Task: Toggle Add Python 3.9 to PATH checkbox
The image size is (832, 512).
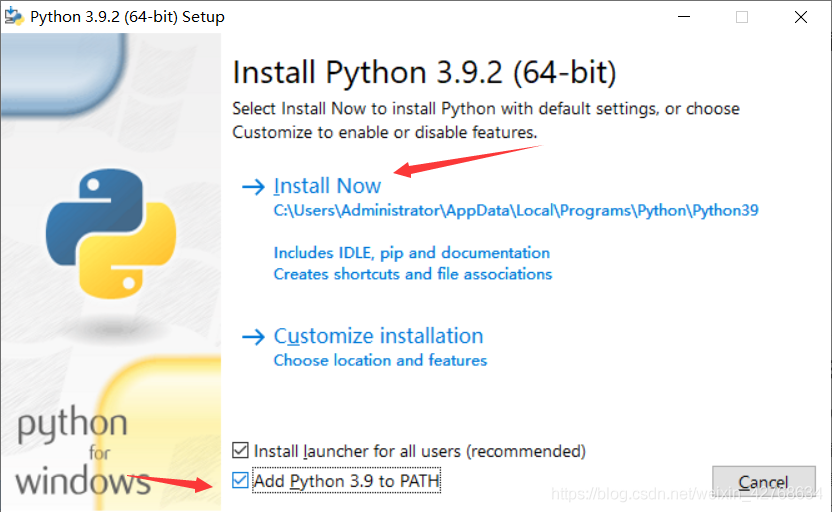Action: [240, 480]
